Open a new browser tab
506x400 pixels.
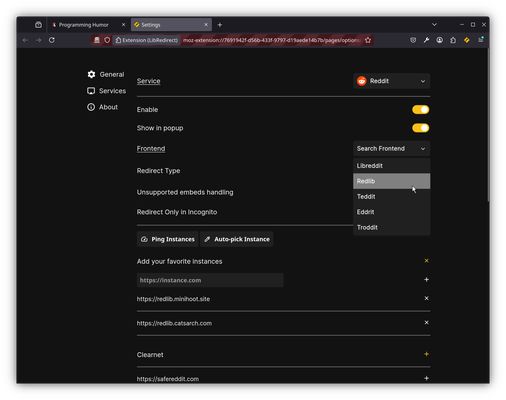pos(220,25)
